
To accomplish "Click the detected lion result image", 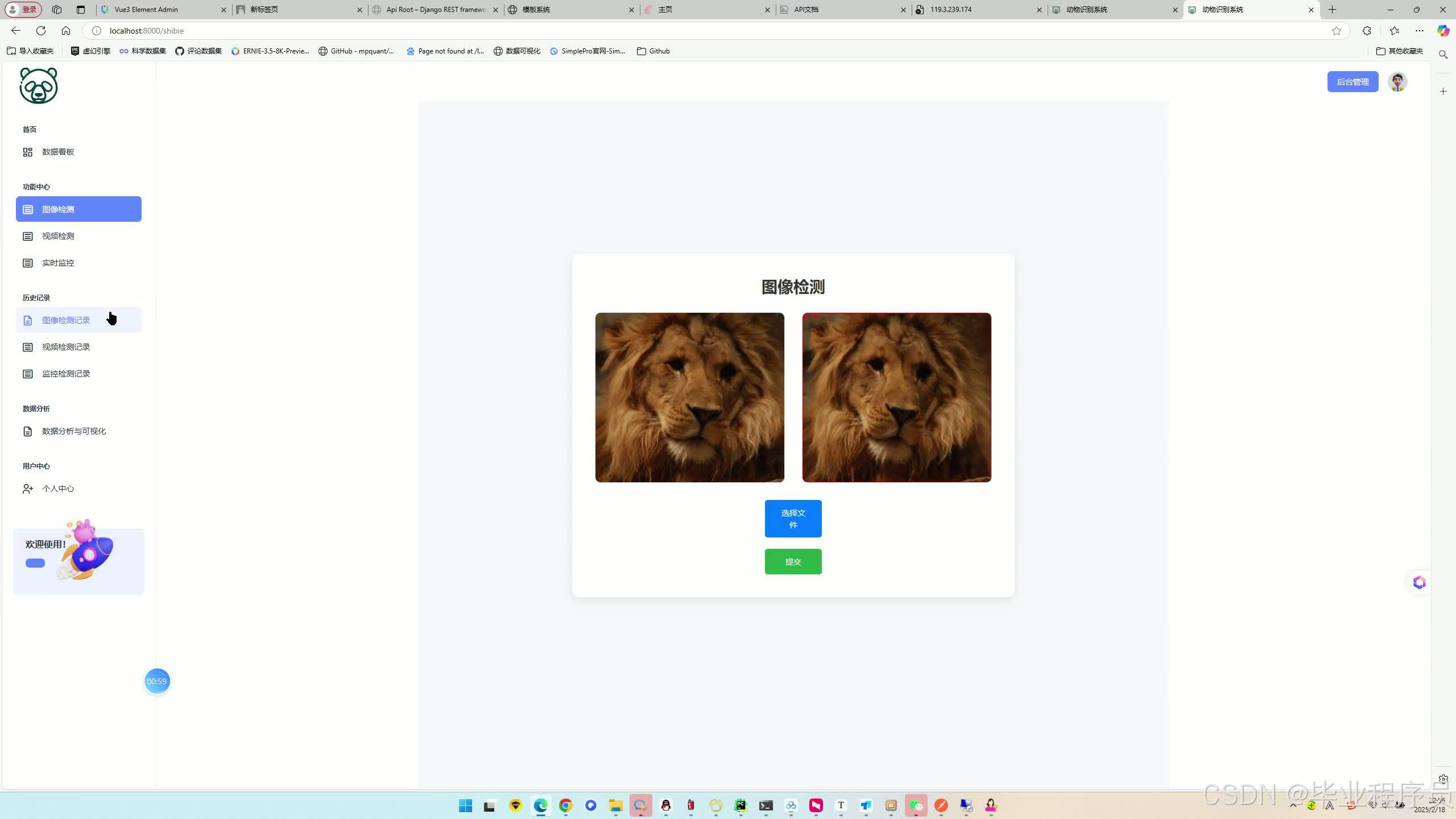I will [x=896, y=398].
